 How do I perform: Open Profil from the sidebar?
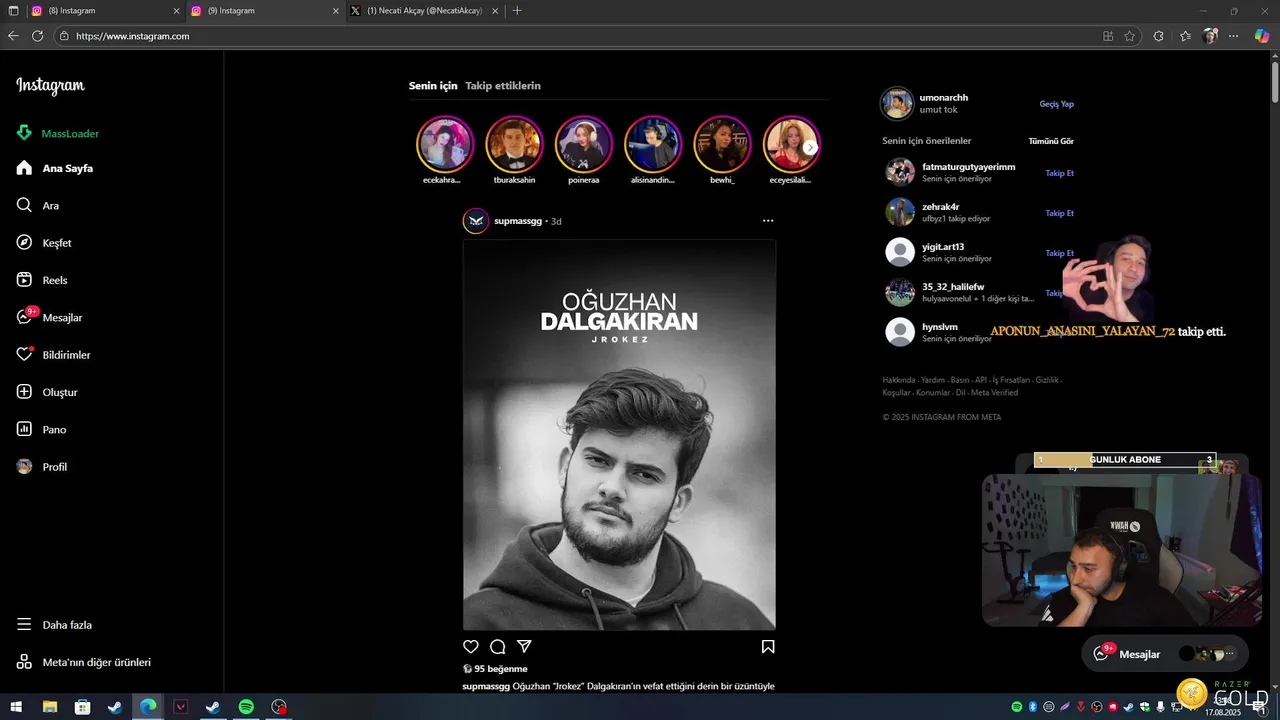click(x=42, y=467)
